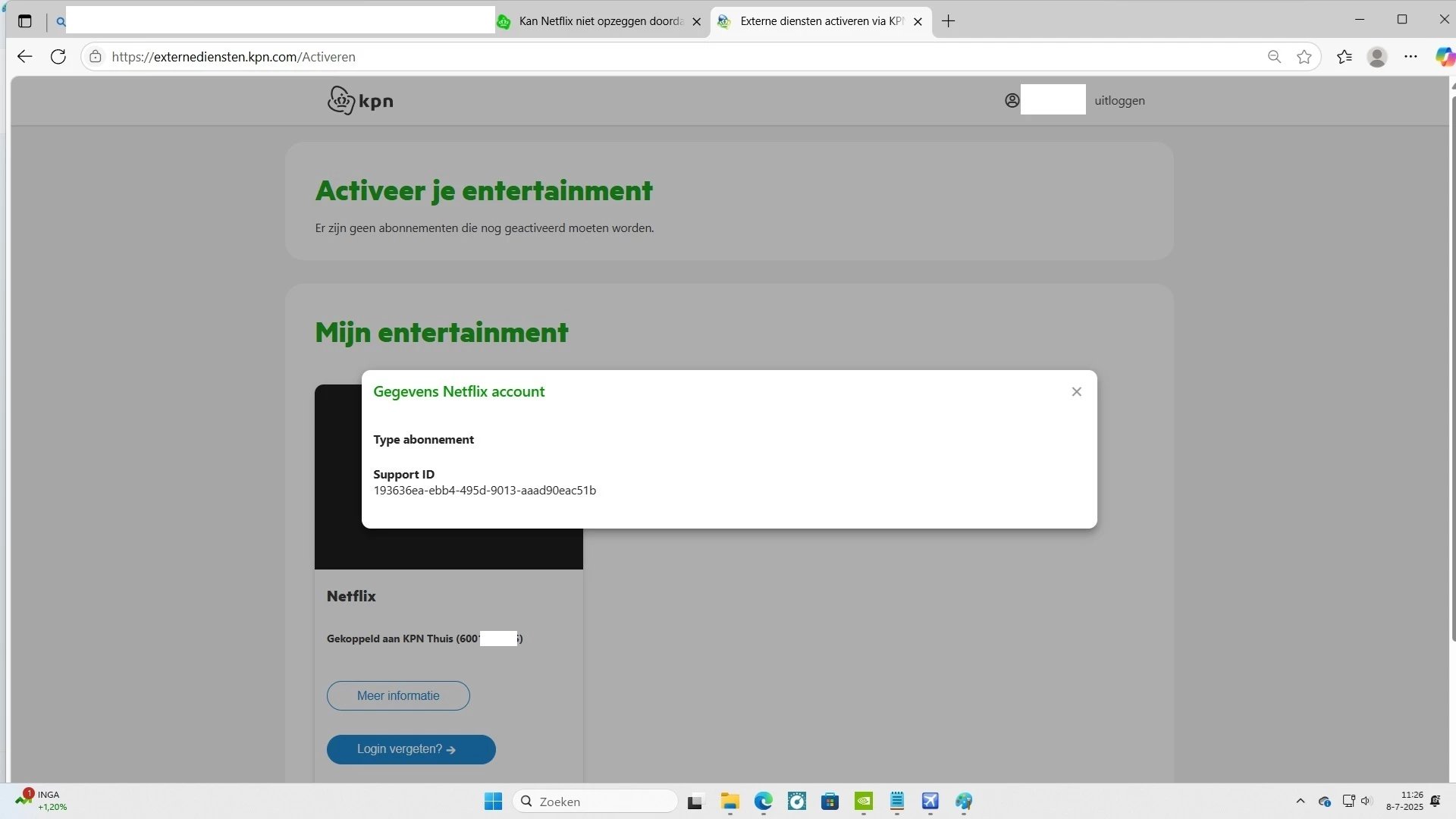Reload the page with refresh icon
This screenshot has width=1456, height=819.
58,57
